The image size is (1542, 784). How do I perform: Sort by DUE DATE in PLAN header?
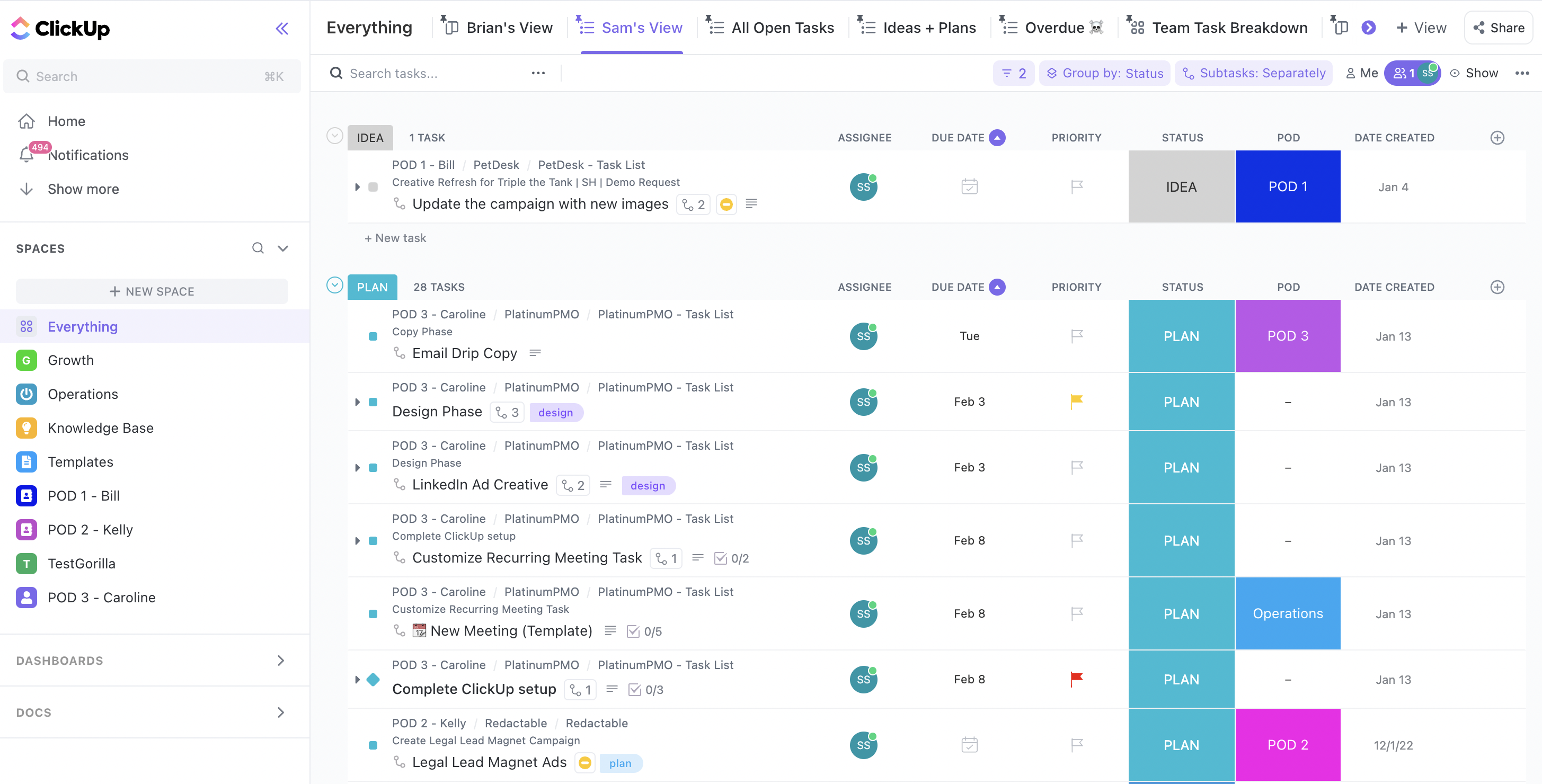968,287
